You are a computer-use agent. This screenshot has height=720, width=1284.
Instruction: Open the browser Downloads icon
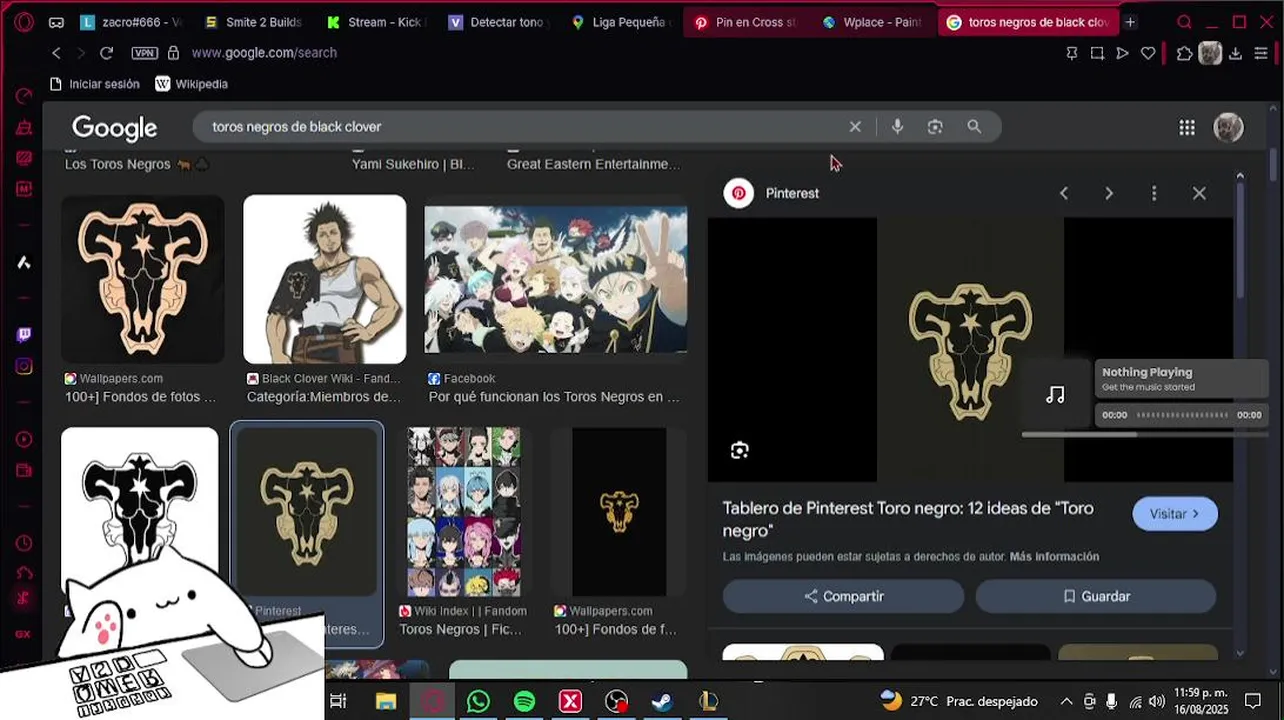coord(1236,53)
